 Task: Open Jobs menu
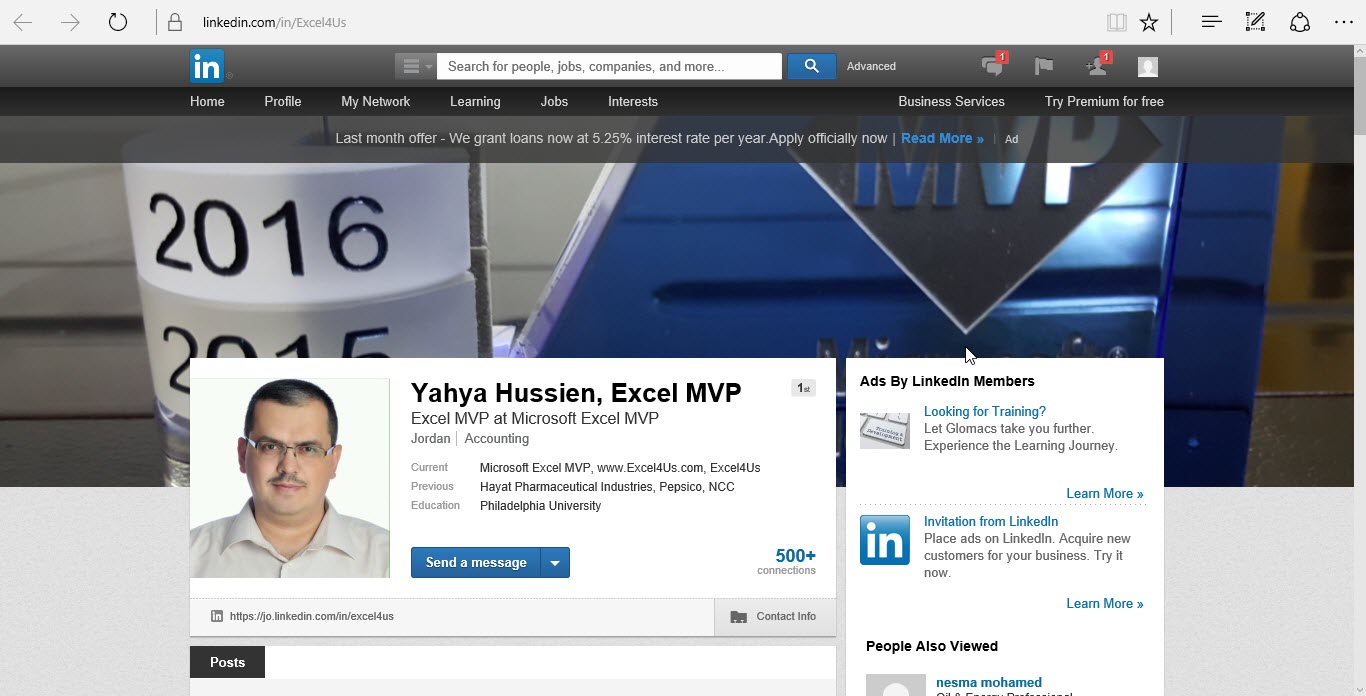click(554, 101)
